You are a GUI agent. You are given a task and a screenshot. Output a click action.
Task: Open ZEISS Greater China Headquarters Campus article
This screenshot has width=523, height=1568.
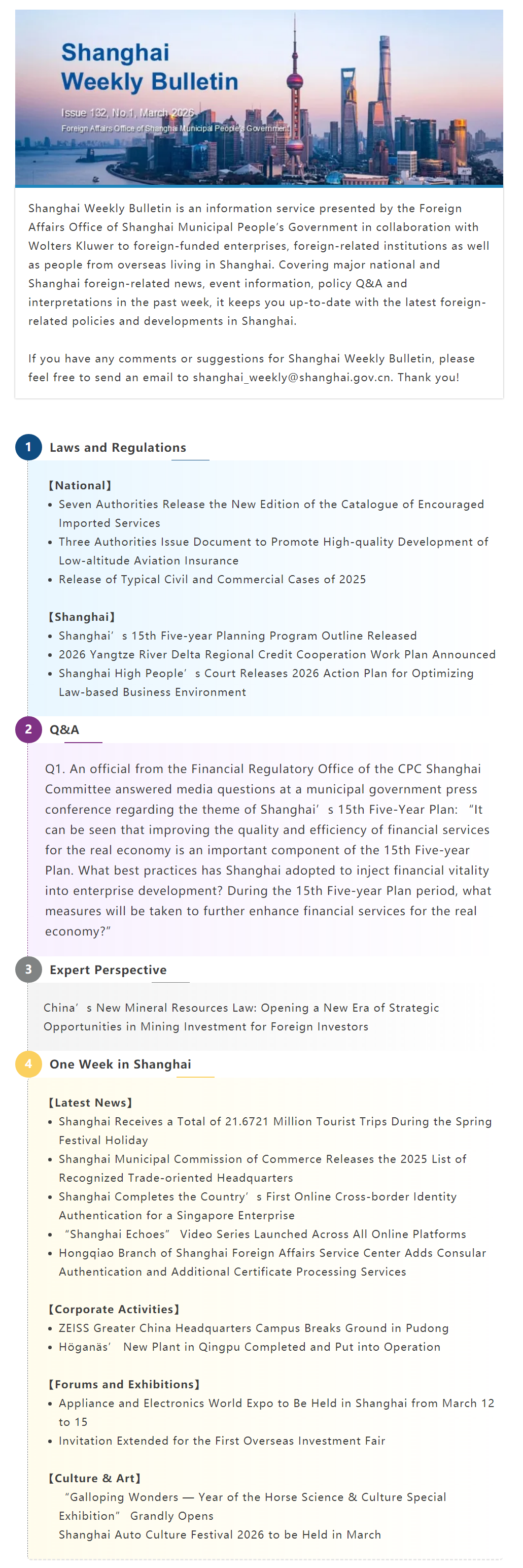[x=254, y=1327]
